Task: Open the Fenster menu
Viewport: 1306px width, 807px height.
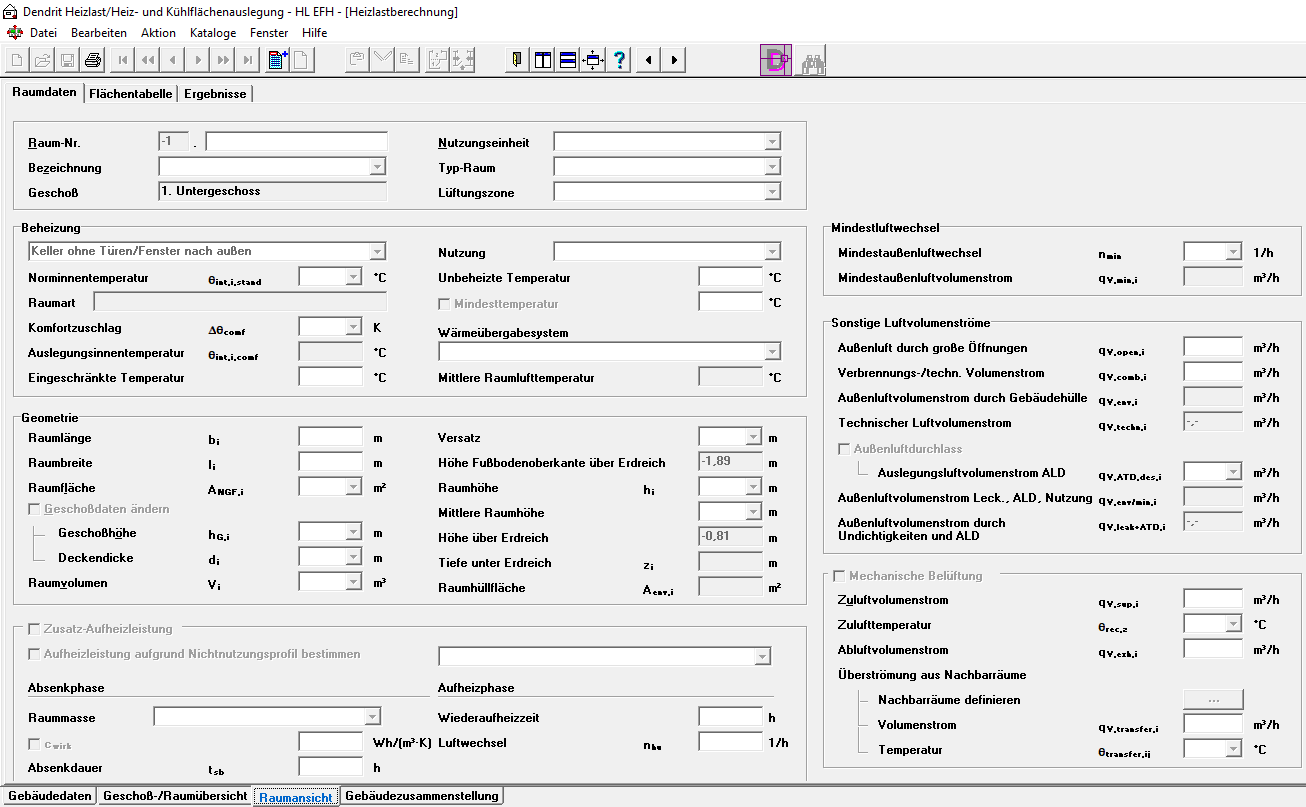Action: point(269,32)
